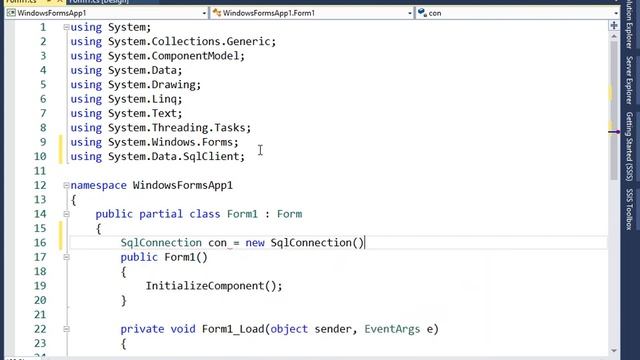
Task: Click the 'EventArgs' type in Form1_Load
Action: 392,329
